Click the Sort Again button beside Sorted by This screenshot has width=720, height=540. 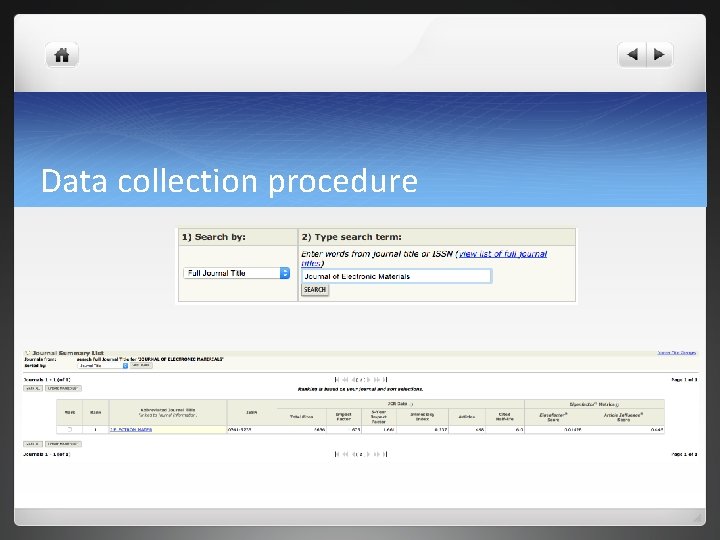coord(141,366)
